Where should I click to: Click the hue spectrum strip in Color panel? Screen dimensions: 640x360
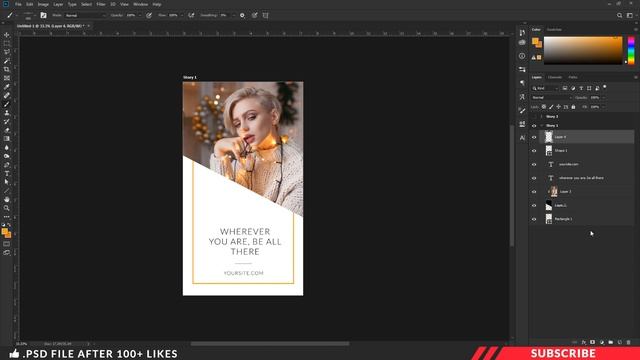pos(631,50)
